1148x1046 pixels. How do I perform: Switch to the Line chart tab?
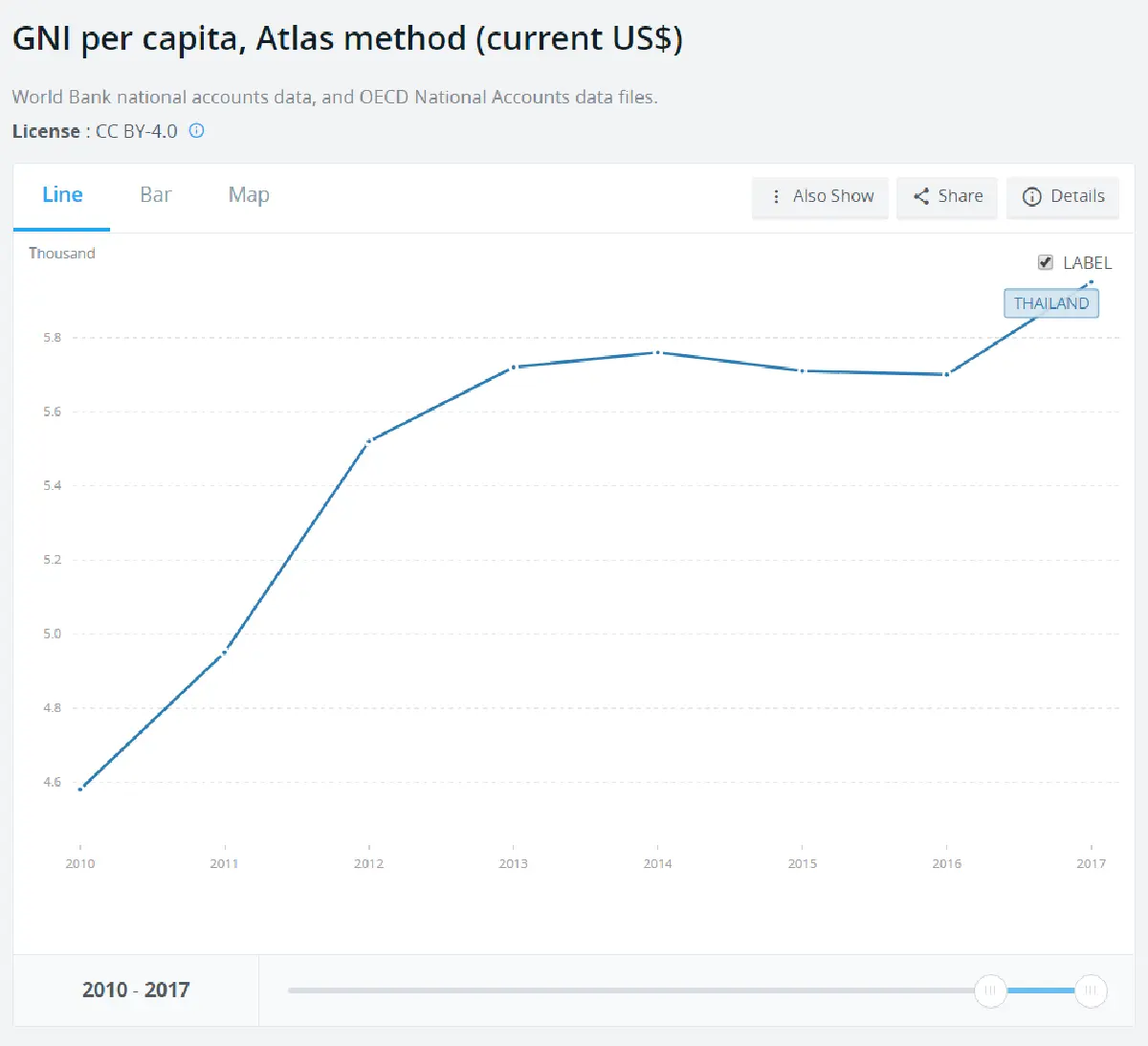(x=62, y=195)
